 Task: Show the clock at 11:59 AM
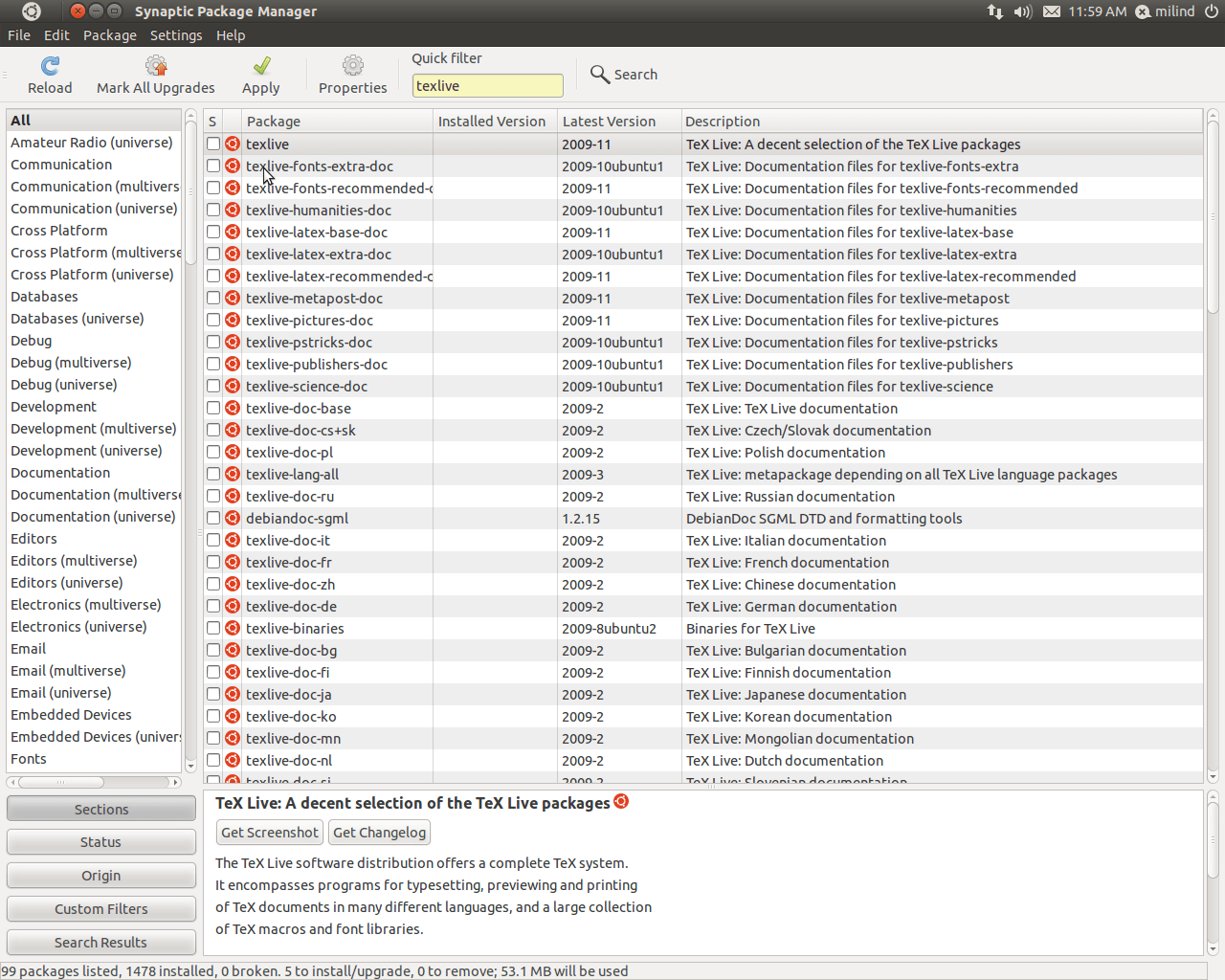[x=1098, y=11]
